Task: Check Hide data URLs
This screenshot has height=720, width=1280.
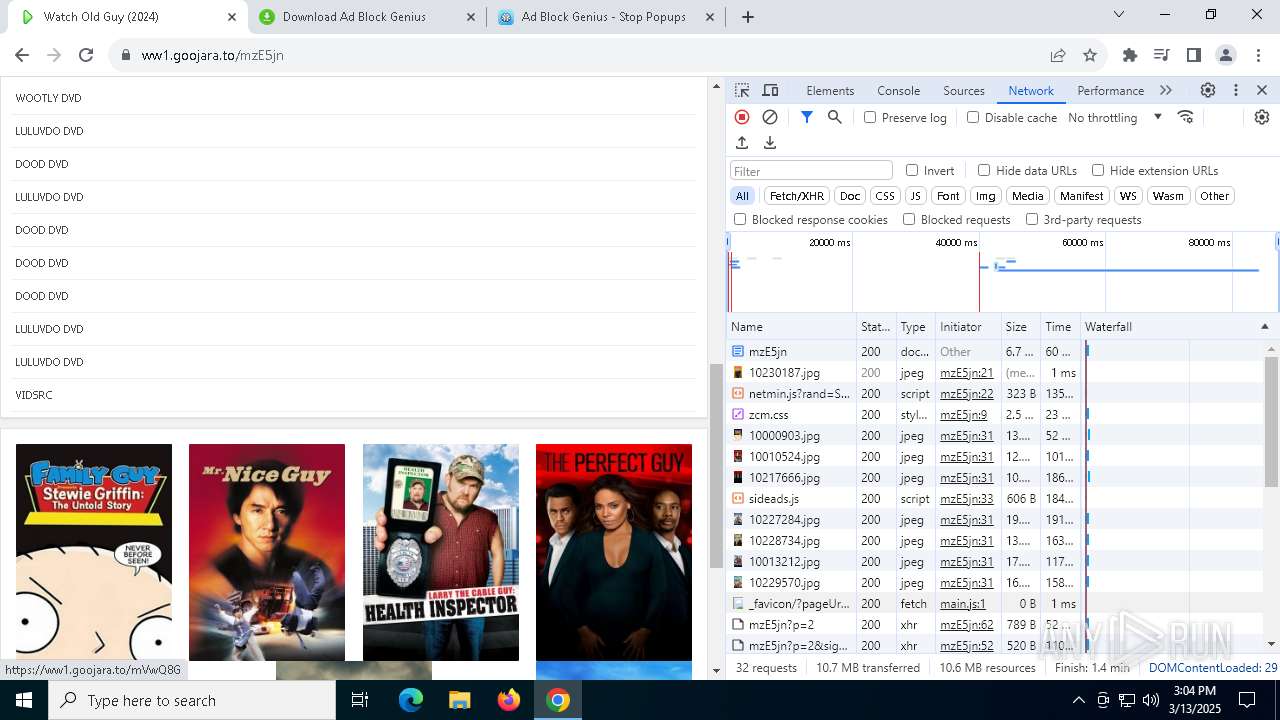Action: click(984, 170)
